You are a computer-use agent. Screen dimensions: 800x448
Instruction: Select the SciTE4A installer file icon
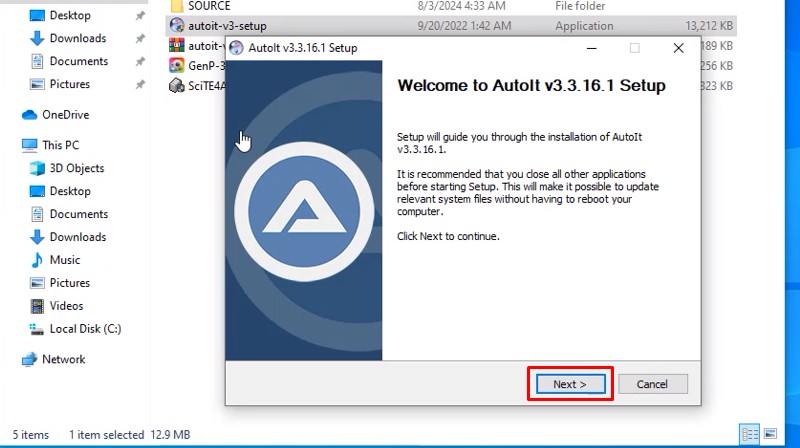click(x=177, y=85)
